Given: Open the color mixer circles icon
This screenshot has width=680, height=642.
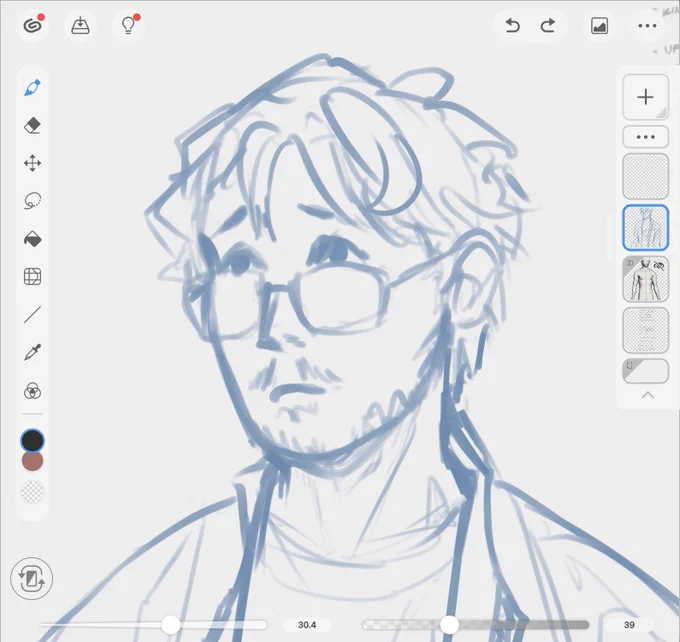Looking at the screenshot, I should 33,391.
